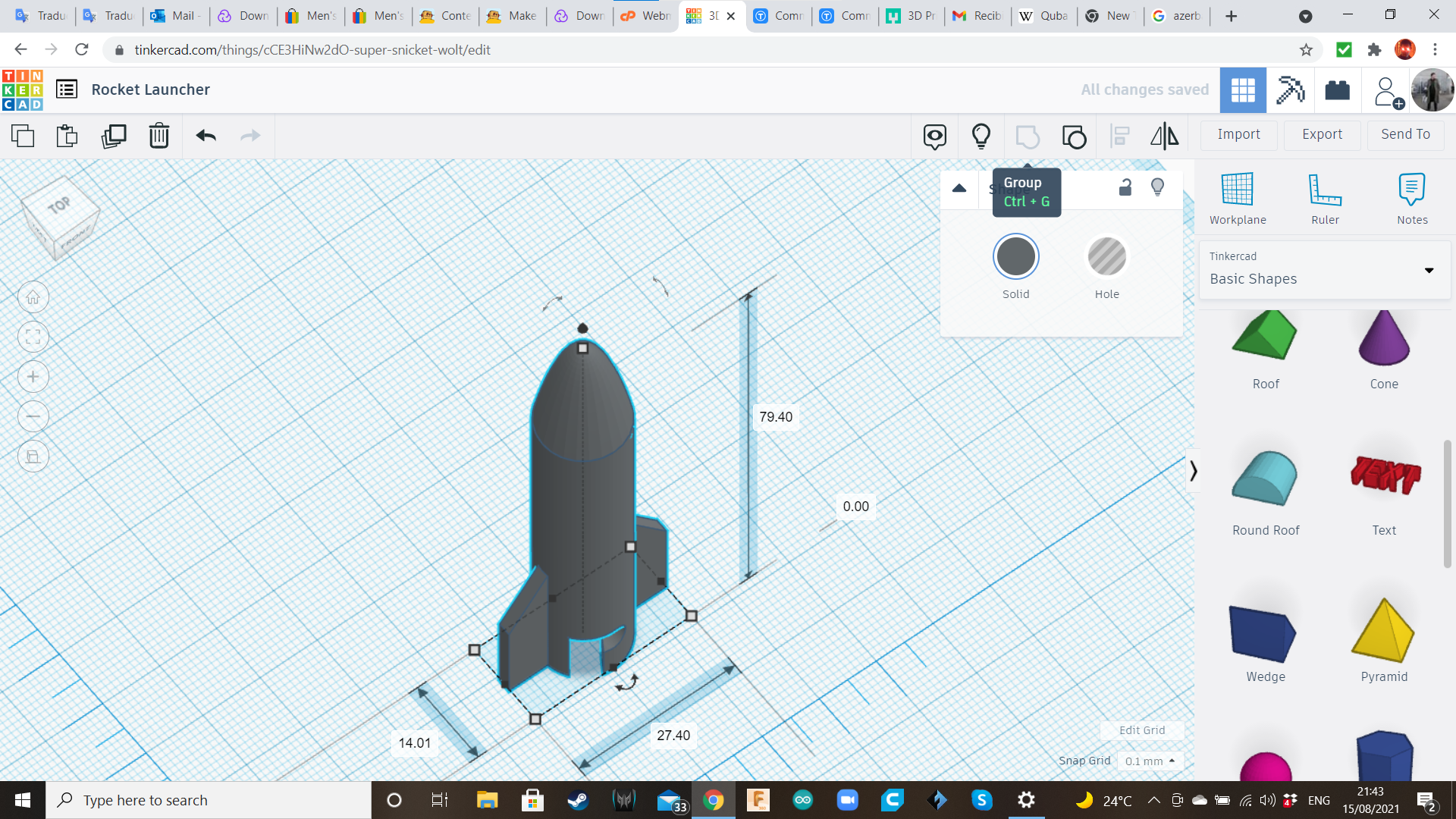
Task: Click the Undo arrow
Action: tap(206, 136)
